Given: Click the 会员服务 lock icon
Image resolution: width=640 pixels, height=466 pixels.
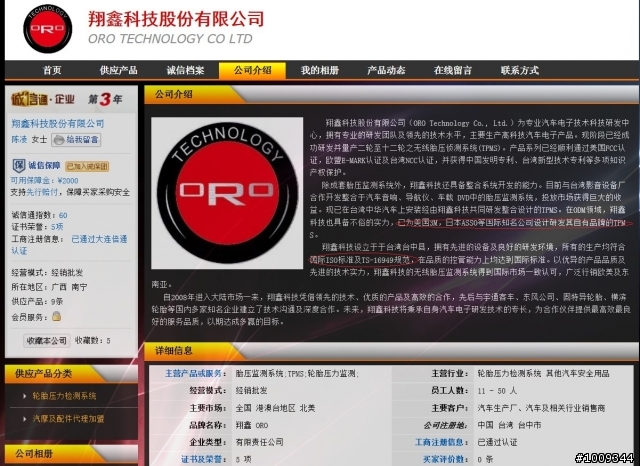Looking at the screenshot, I should pyautogui.click(x=56, y=316).
